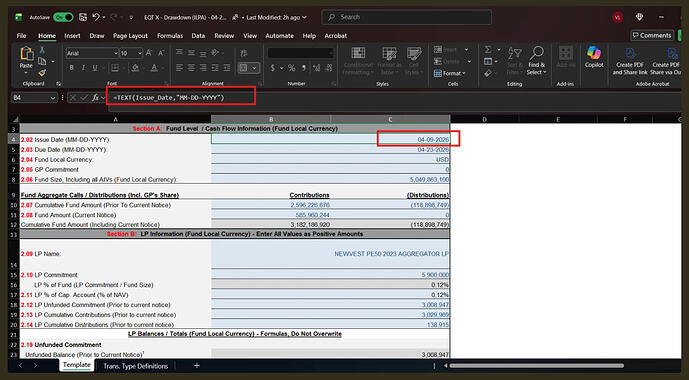Open the Acrobat ribbon tab
689x380 pixels.
[336, 36]
